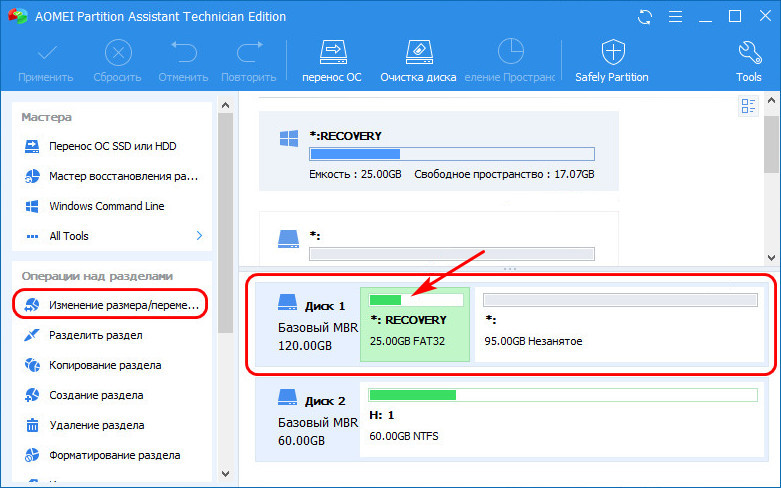Click sidebar scrollbar up arrow
Image resolution: width=781 pixels, height=488 pixels.
pos(226,106)
